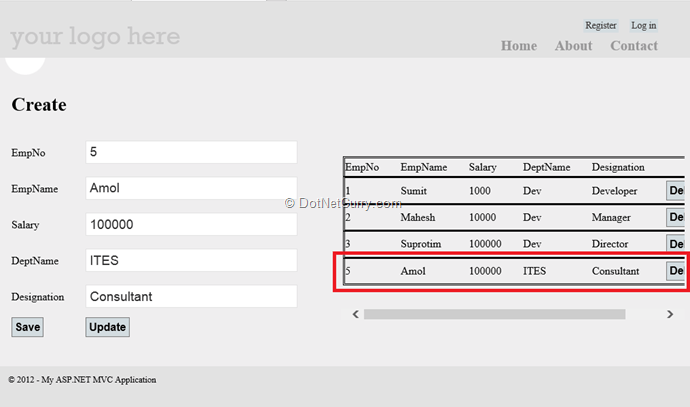Click the EmpNo column header in table
690x407 pixels.
click(x=362, y=167)
